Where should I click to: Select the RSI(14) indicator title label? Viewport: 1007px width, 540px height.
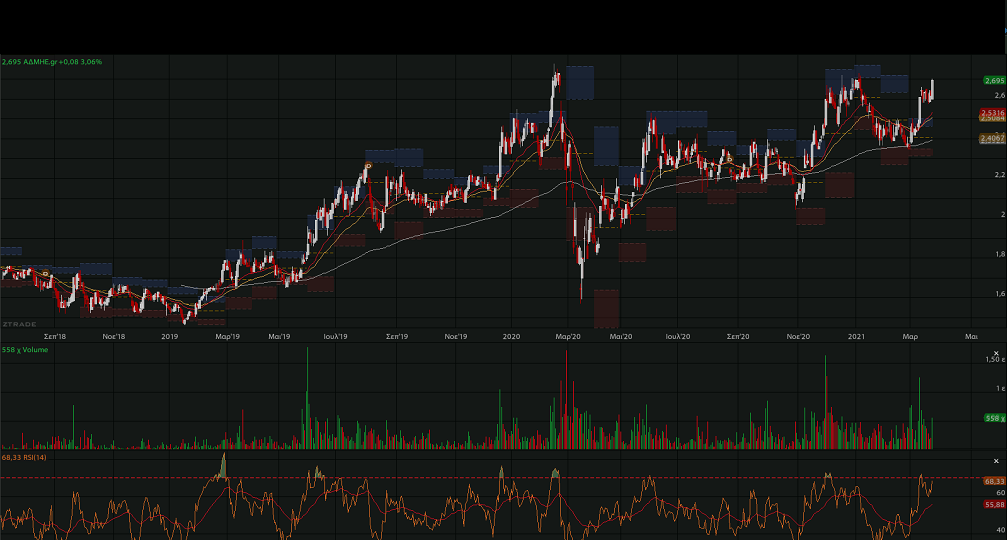click(x=27, y=458)
